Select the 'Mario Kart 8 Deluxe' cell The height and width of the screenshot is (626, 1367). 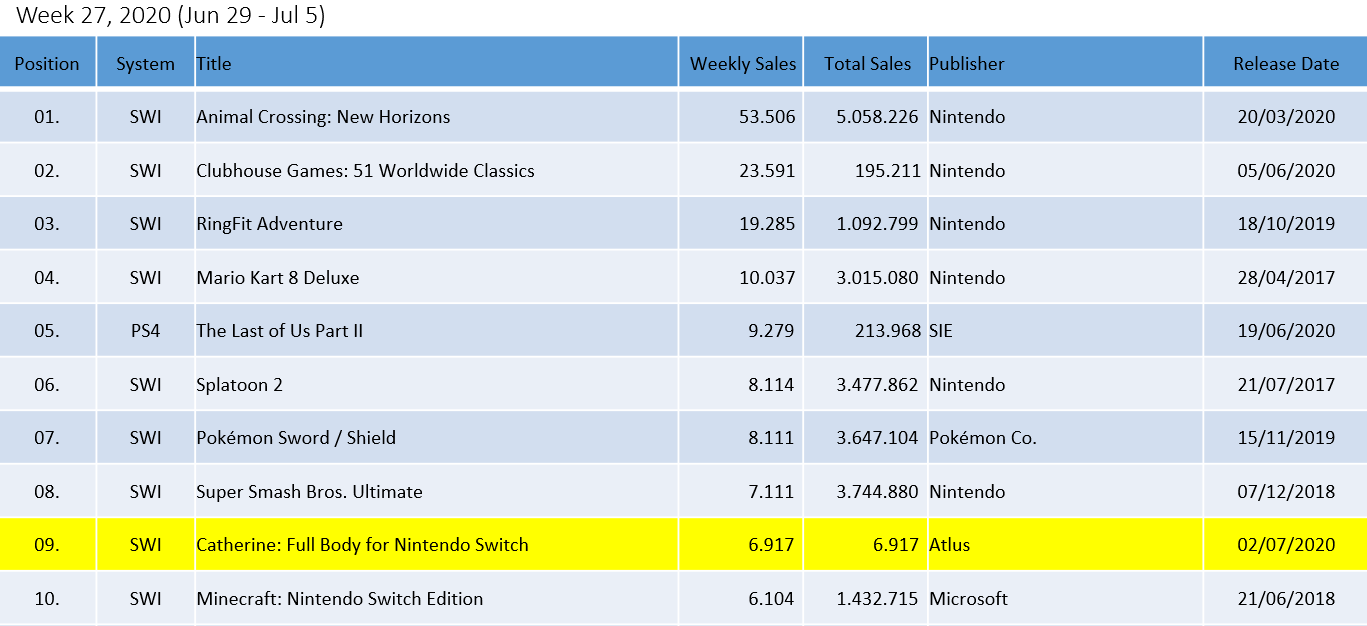pyautogui.click(x=436, y=277)
